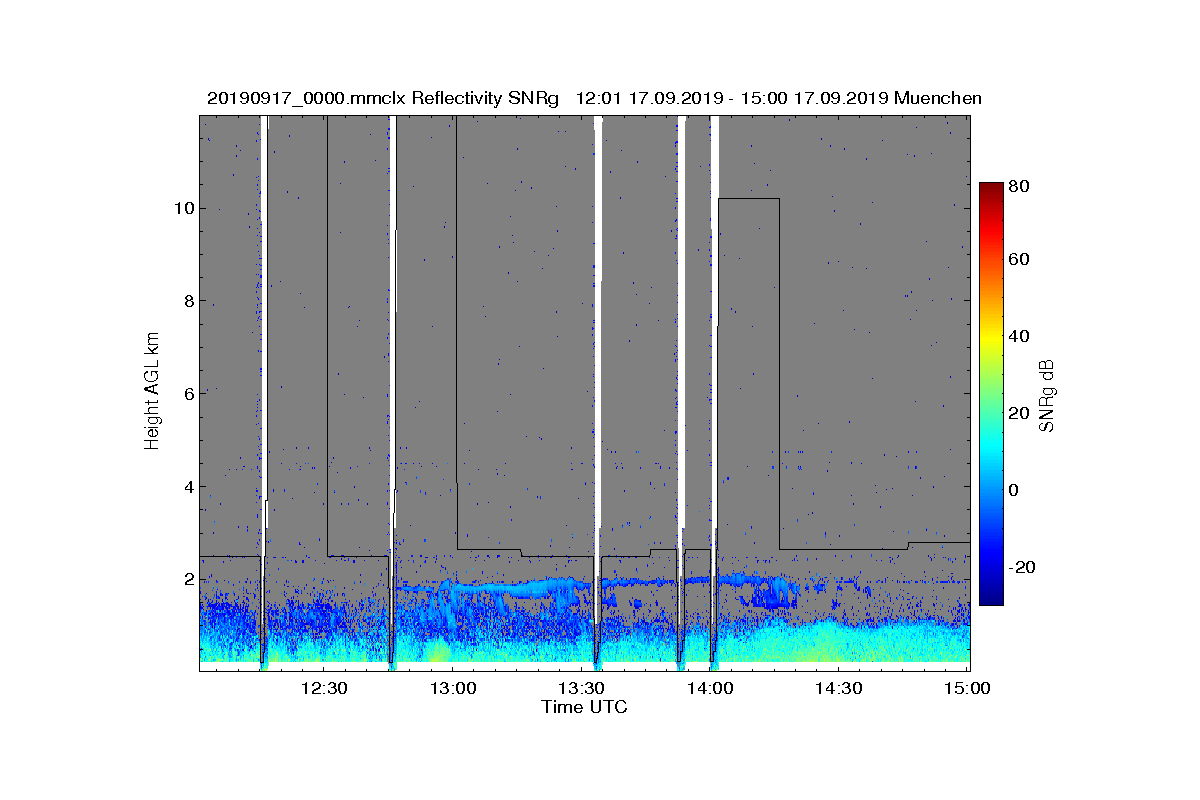
Task: Click the height tick label 2
Action: click(x=187, y=579)
